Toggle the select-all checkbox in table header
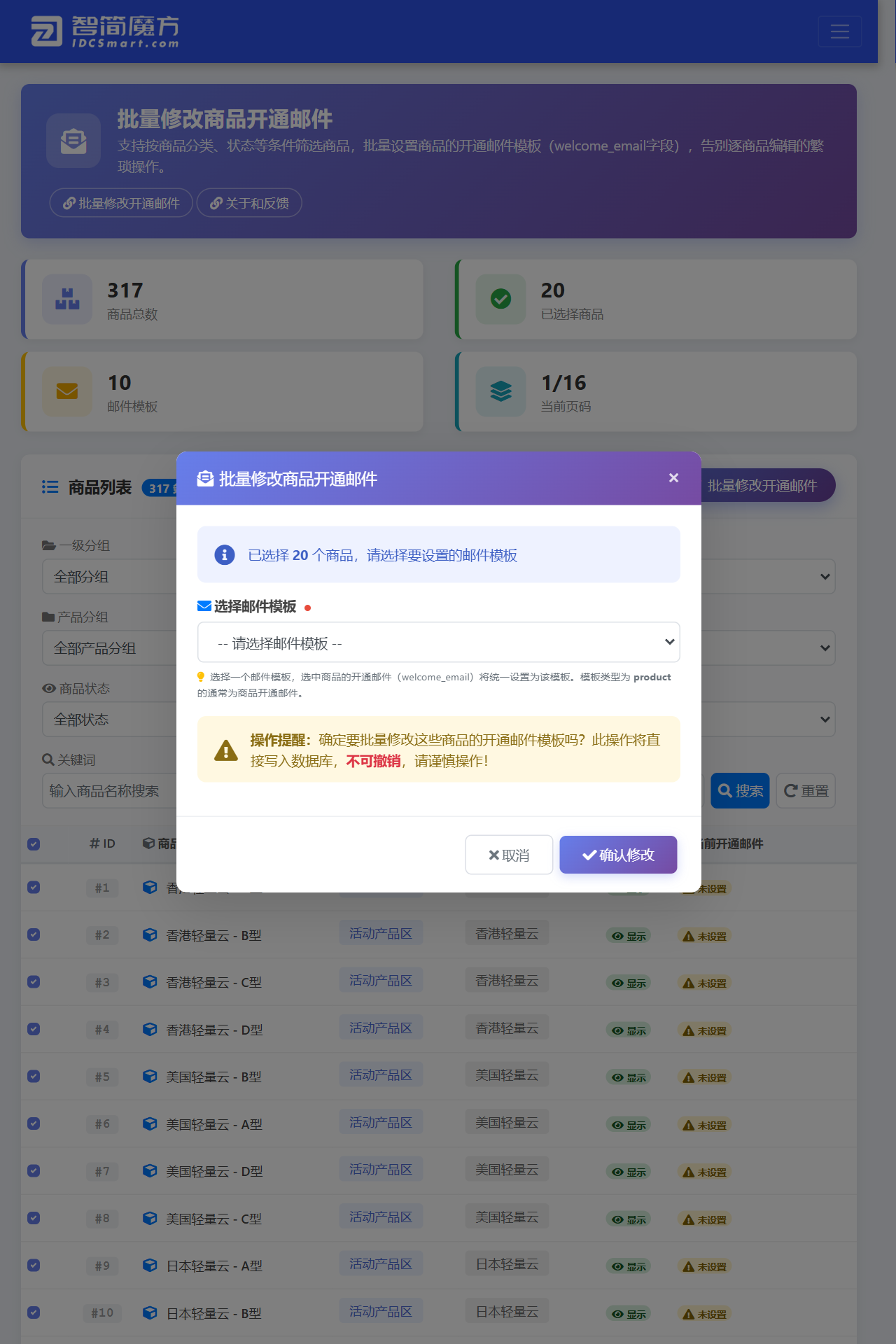This screenshot has width=896, height=1344. (x=34, y=844)
